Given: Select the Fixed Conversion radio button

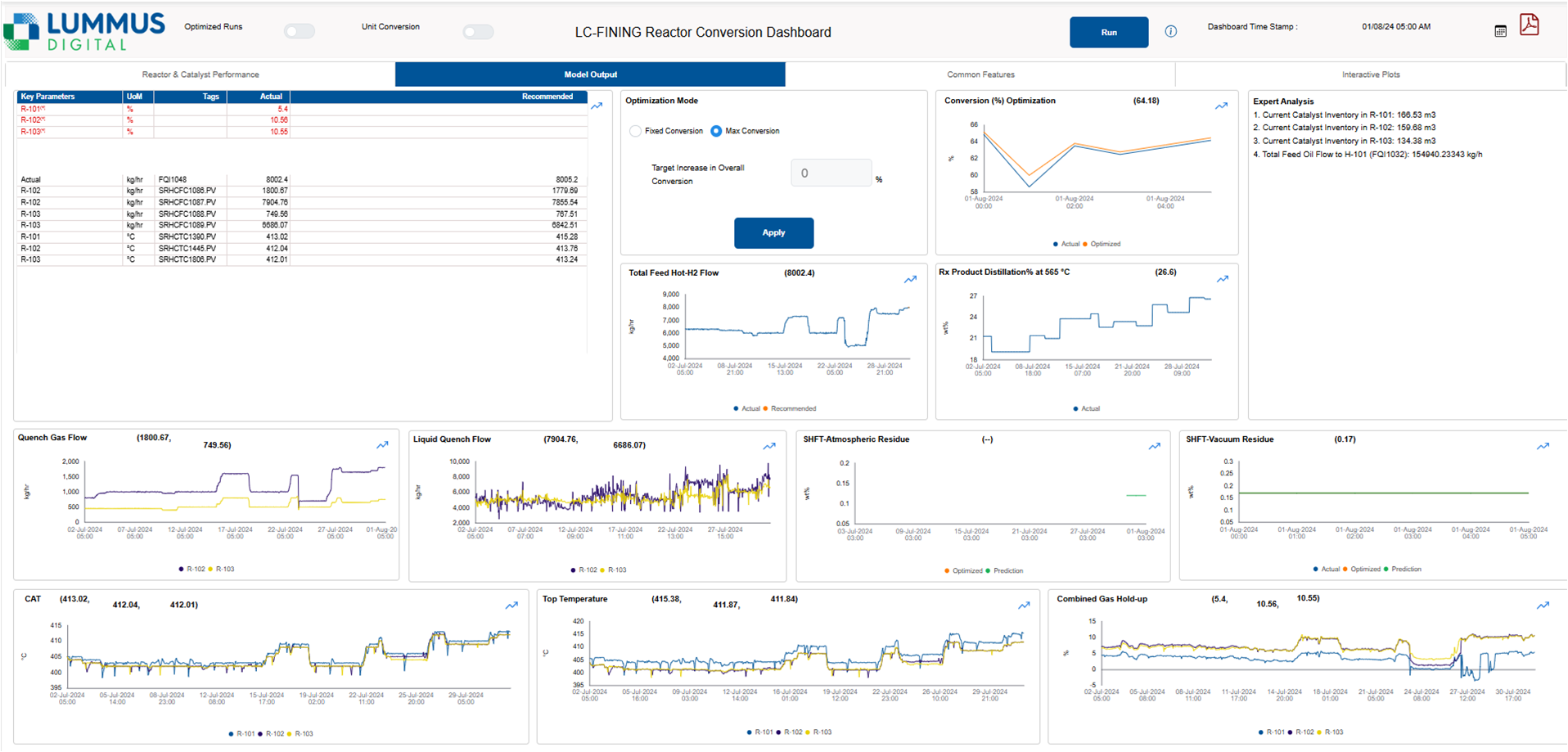Looking at the screenshot, I should [635, 131].
